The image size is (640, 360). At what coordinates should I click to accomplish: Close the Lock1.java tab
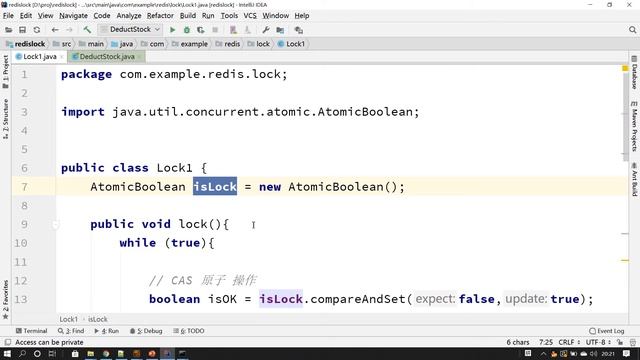tap(62, 57)
